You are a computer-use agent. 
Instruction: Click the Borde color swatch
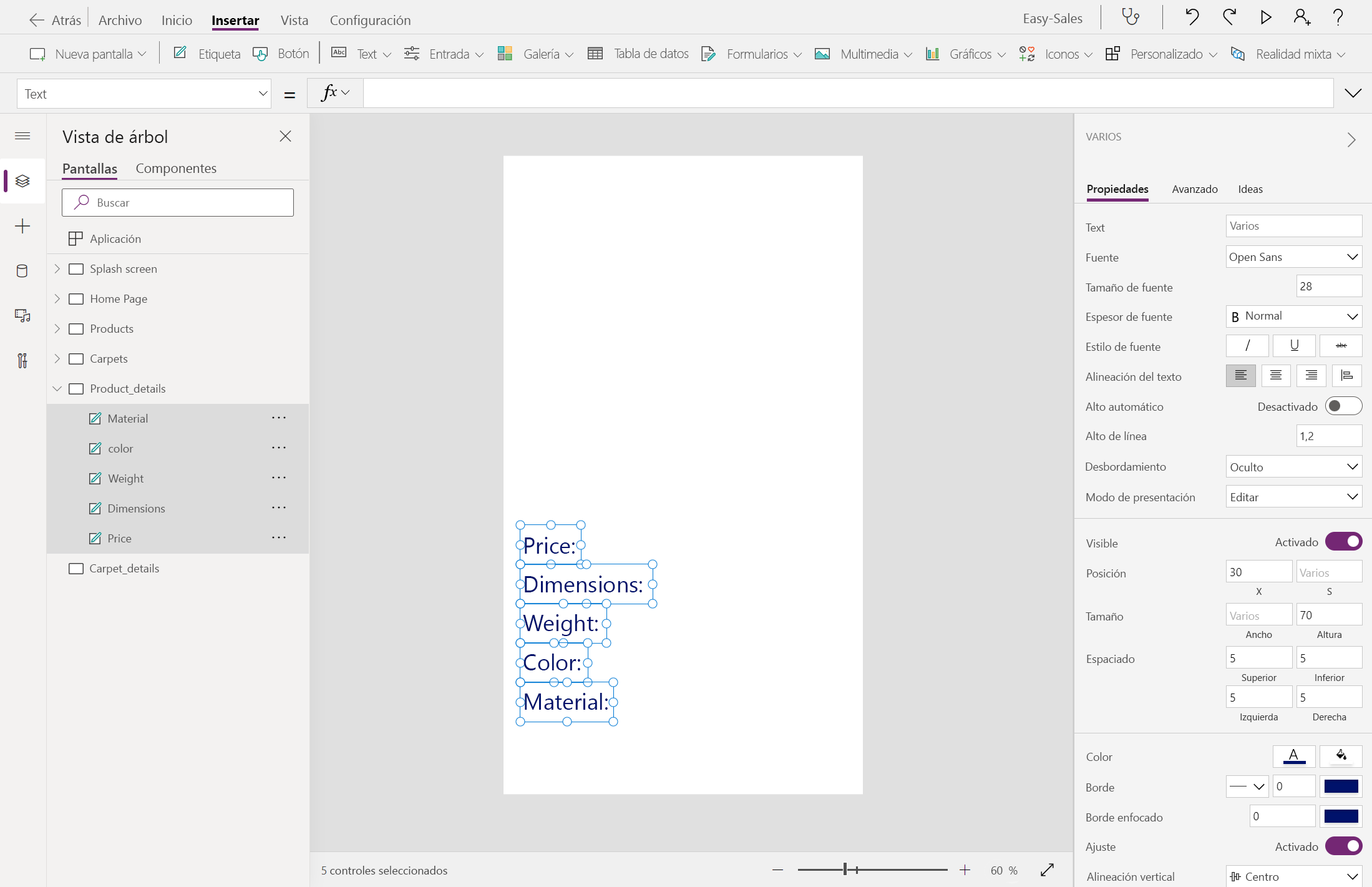pos(1341,787)
